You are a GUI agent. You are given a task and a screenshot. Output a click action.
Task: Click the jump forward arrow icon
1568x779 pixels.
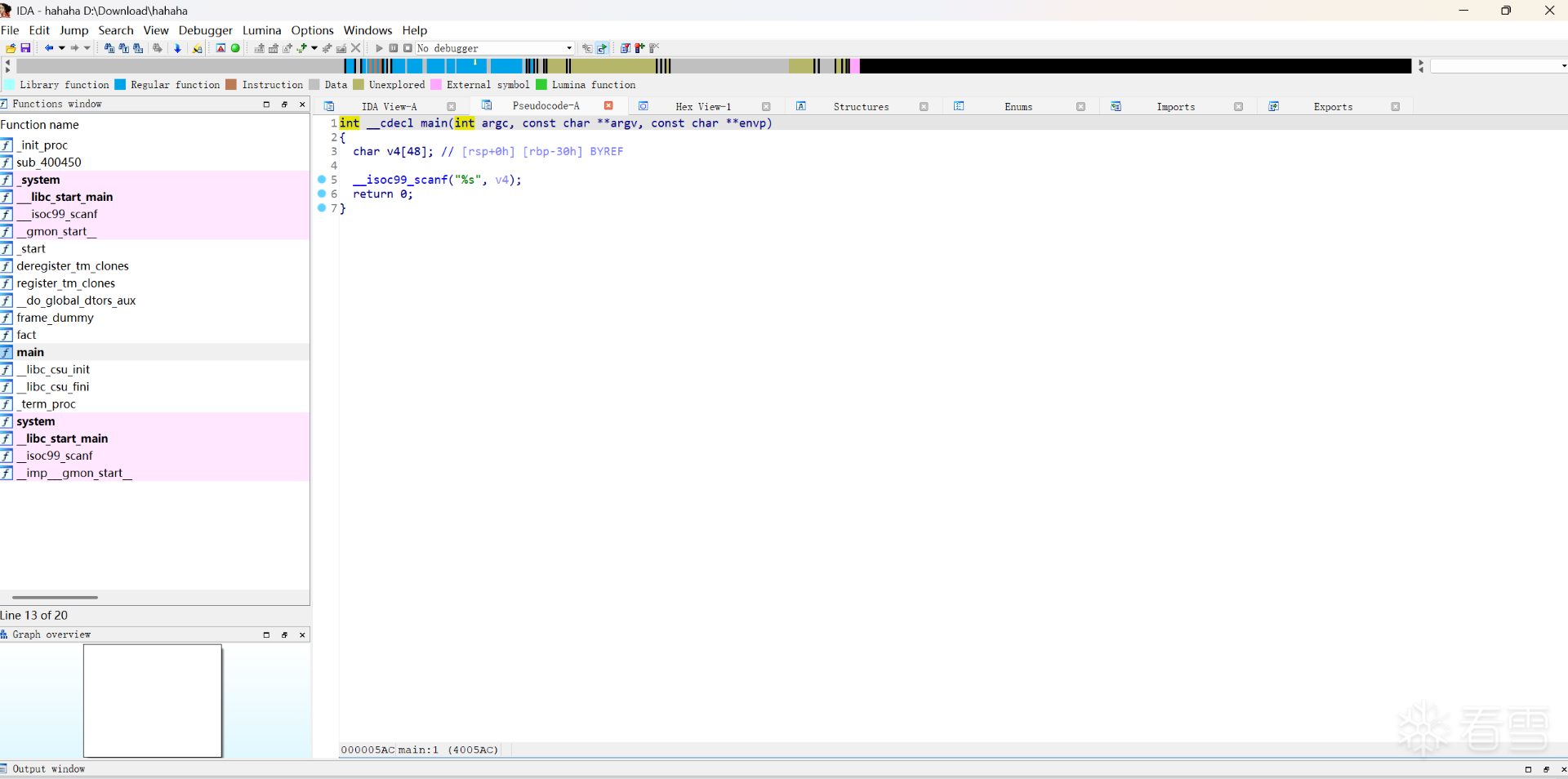click(74, 48)
